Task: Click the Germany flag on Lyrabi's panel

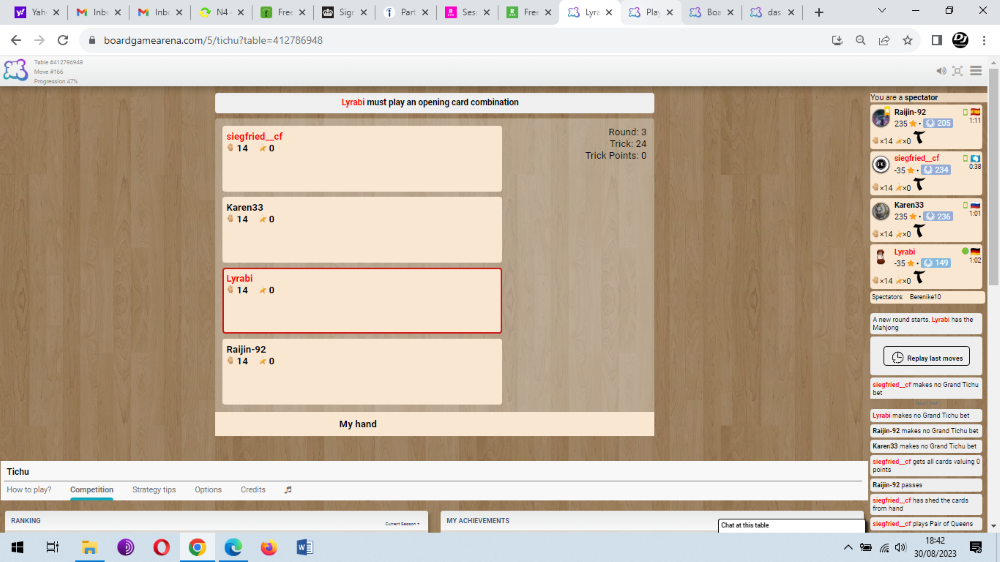Action: pos(975,252)
